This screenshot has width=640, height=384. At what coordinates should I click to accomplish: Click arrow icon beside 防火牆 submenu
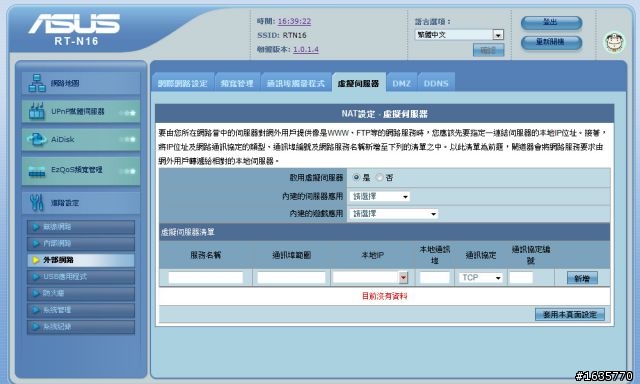pos(36,293)
